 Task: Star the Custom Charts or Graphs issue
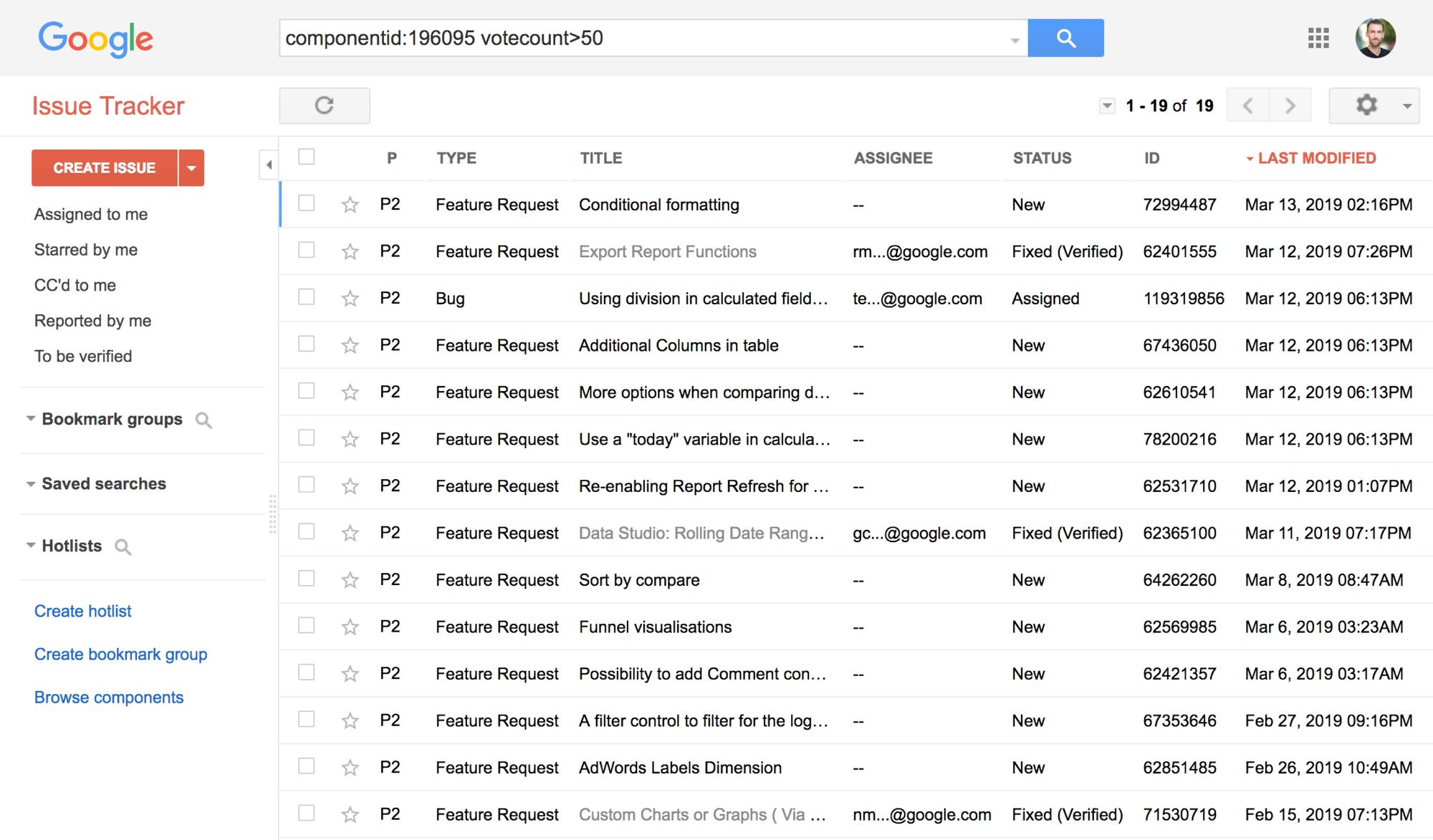(350, 814)
